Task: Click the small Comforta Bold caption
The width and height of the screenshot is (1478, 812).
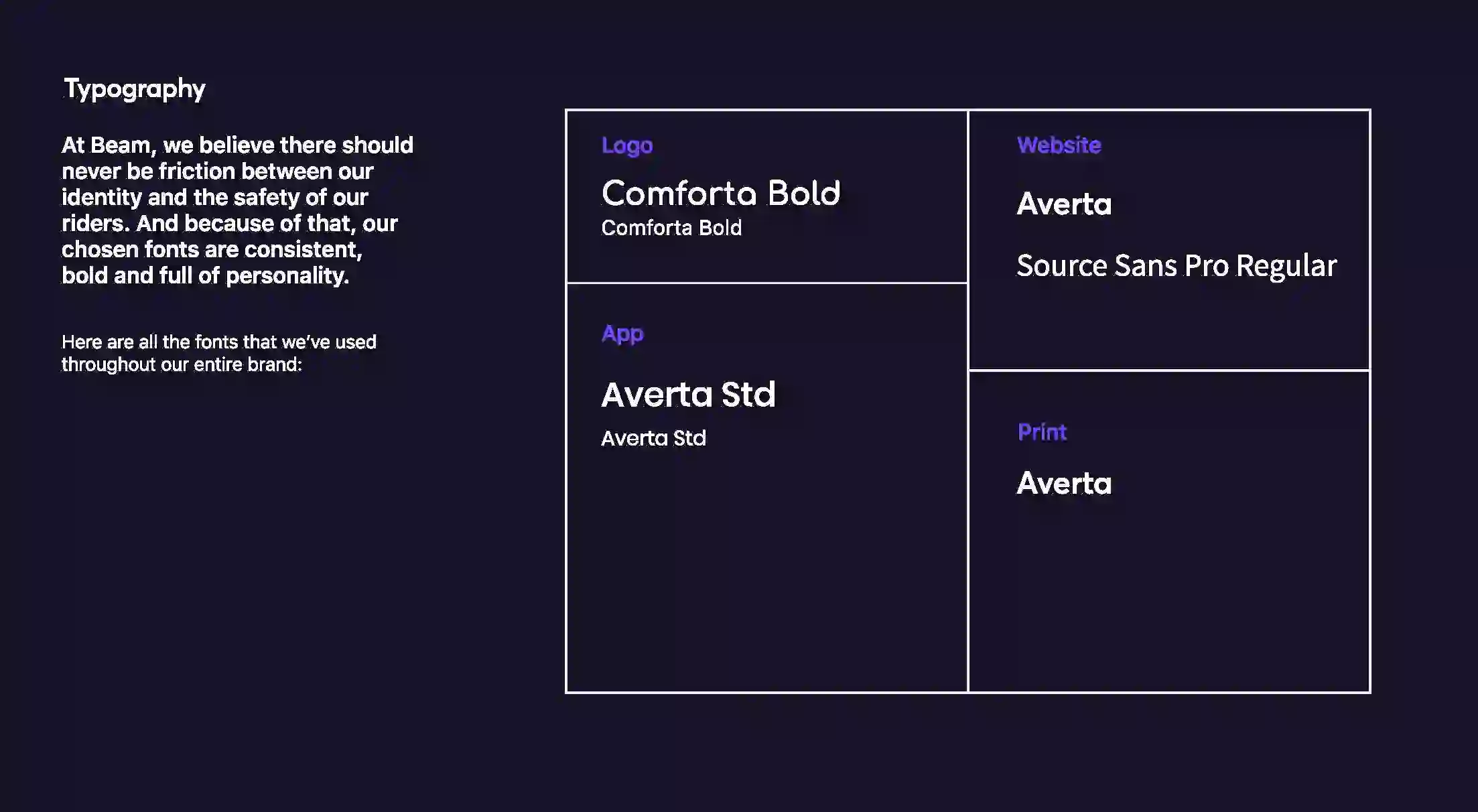Action: [671, 228]
